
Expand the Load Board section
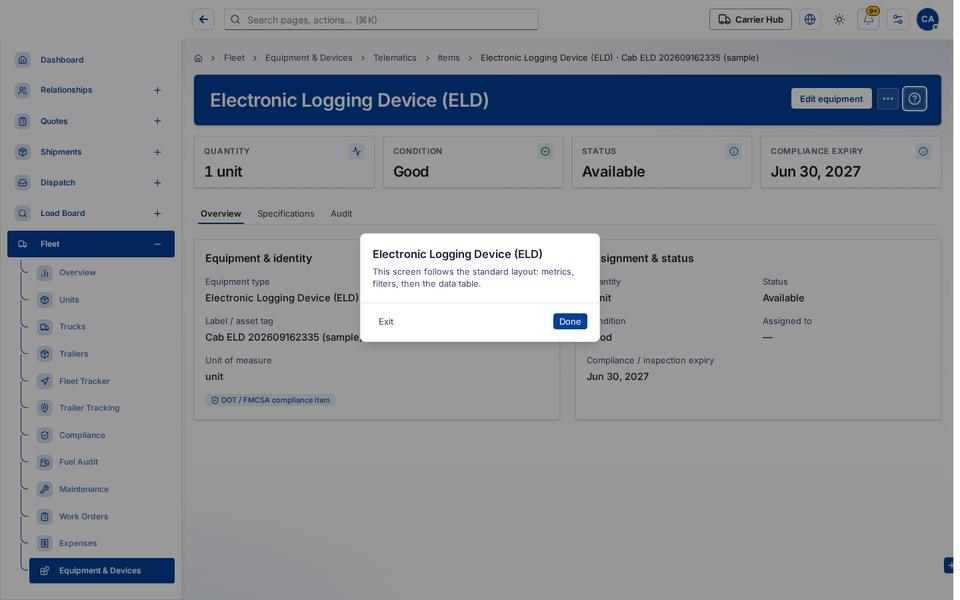pyautogui.click(x=157, y=213)
